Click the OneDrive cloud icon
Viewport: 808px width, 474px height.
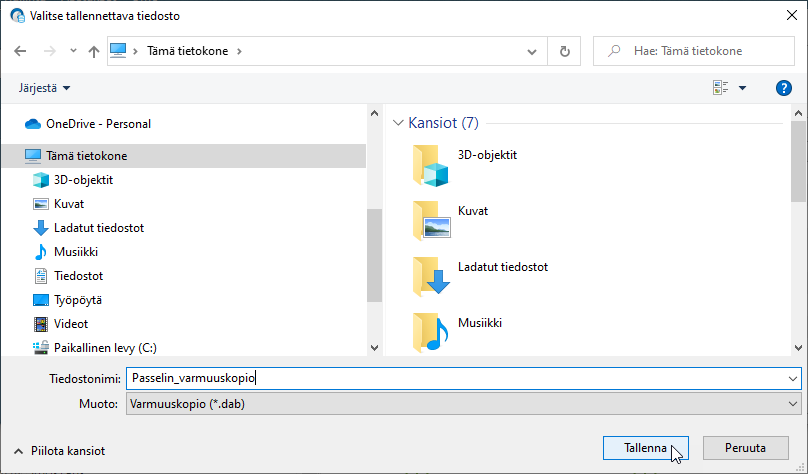coord(33,124)
